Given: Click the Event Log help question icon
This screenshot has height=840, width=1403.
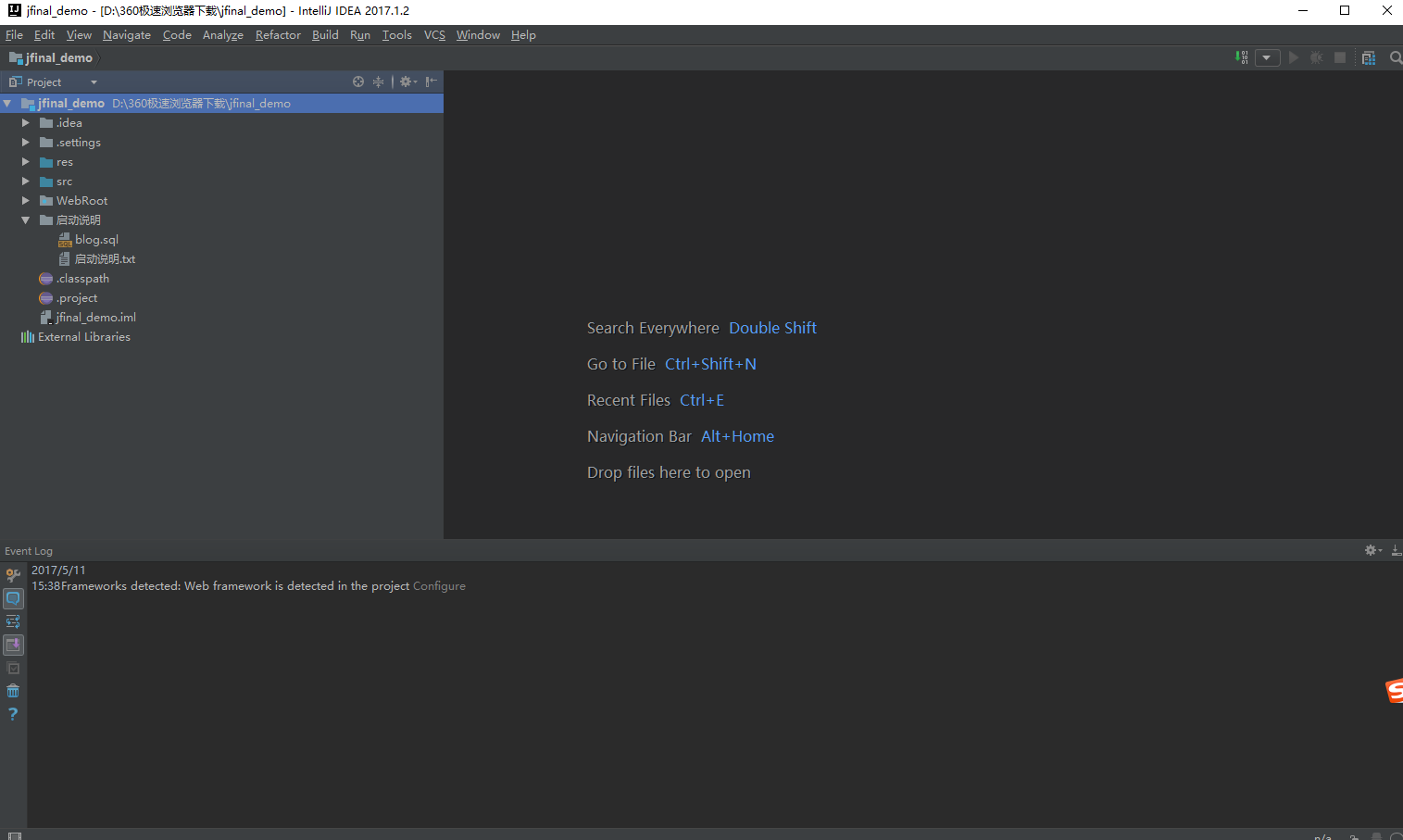Looking at the screenshot, I should (13, 714).
